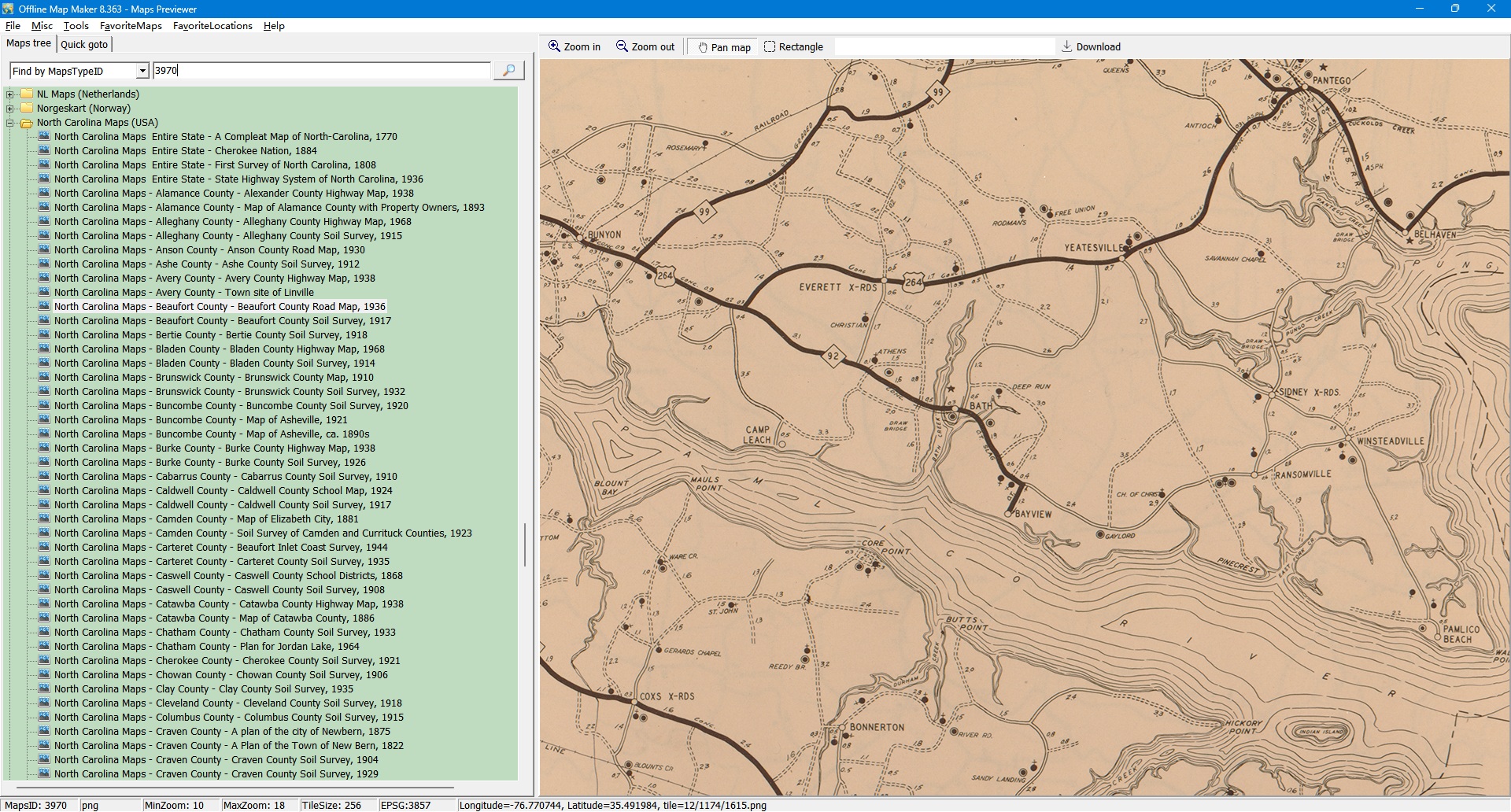Click map icon beside Cherokee Nation, 1884
This screenshot has height=812, width=1511.
pyautogui.click(x=44, y=151)
